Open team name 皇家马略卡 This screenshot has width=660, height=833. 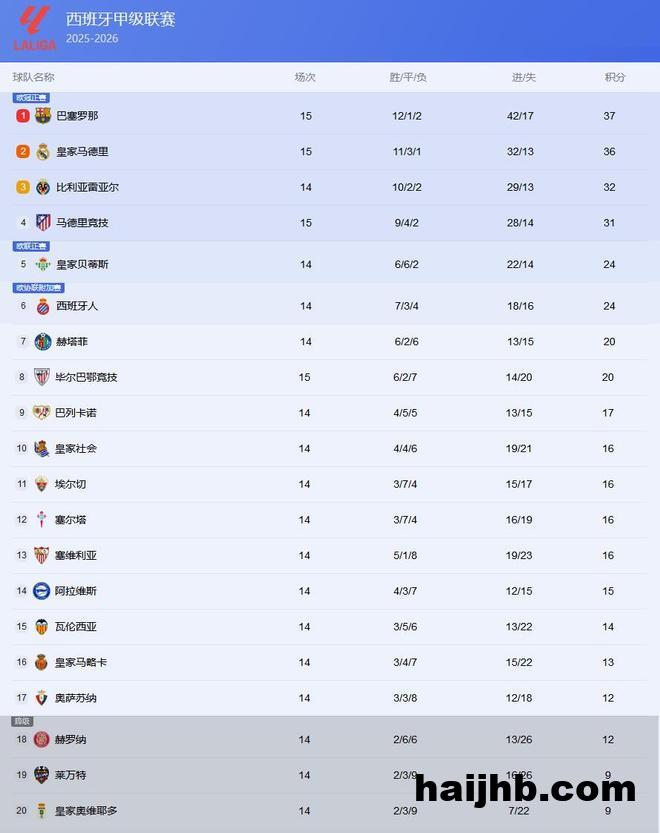(81, 662)
